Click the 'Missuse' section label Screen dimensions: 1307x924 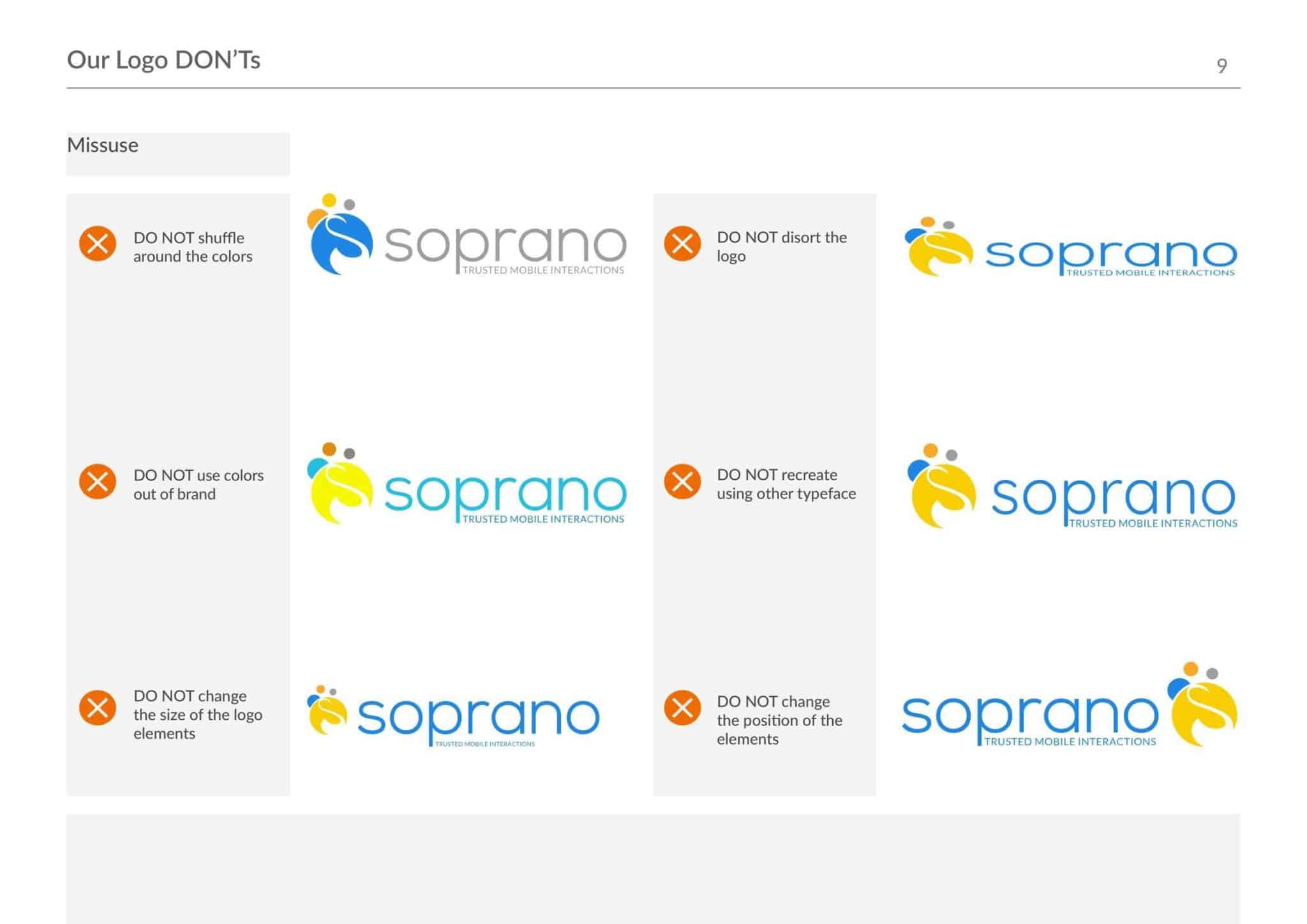[x=103, y=145]
